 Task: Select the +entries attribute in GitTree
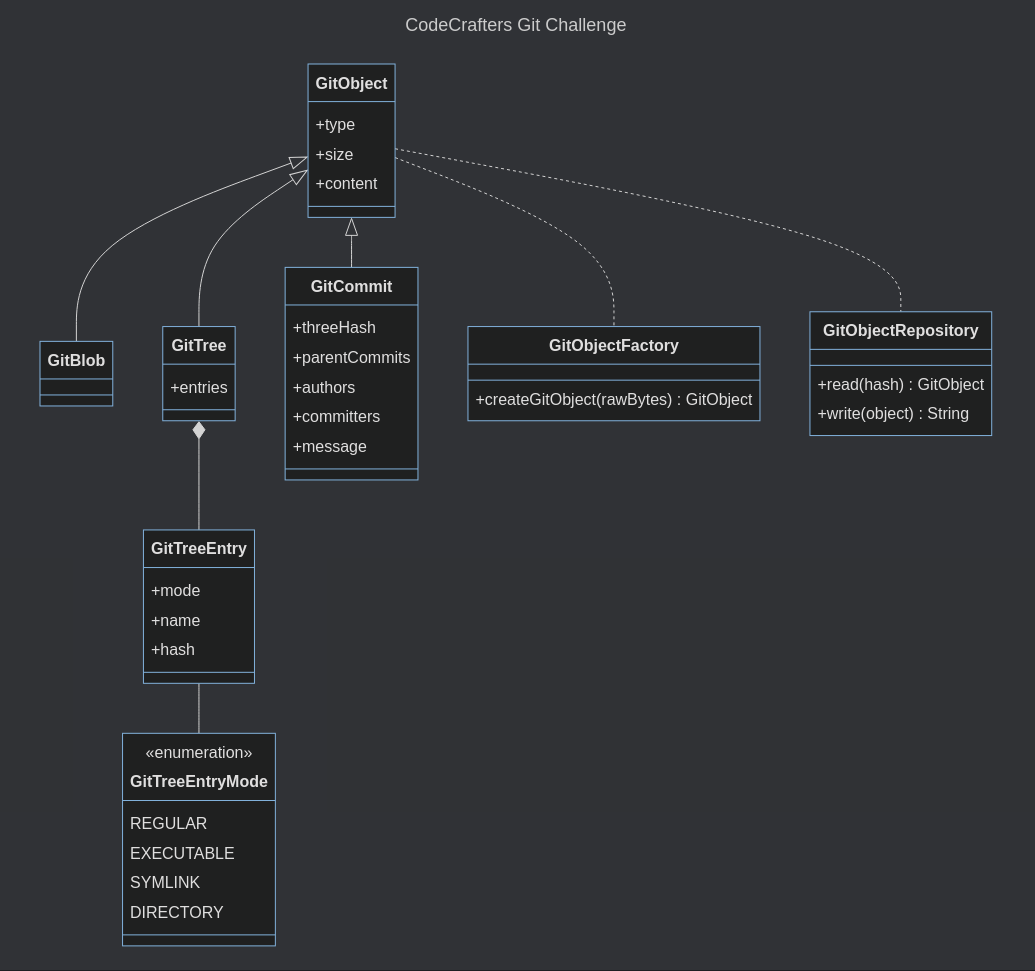[198, 388]
